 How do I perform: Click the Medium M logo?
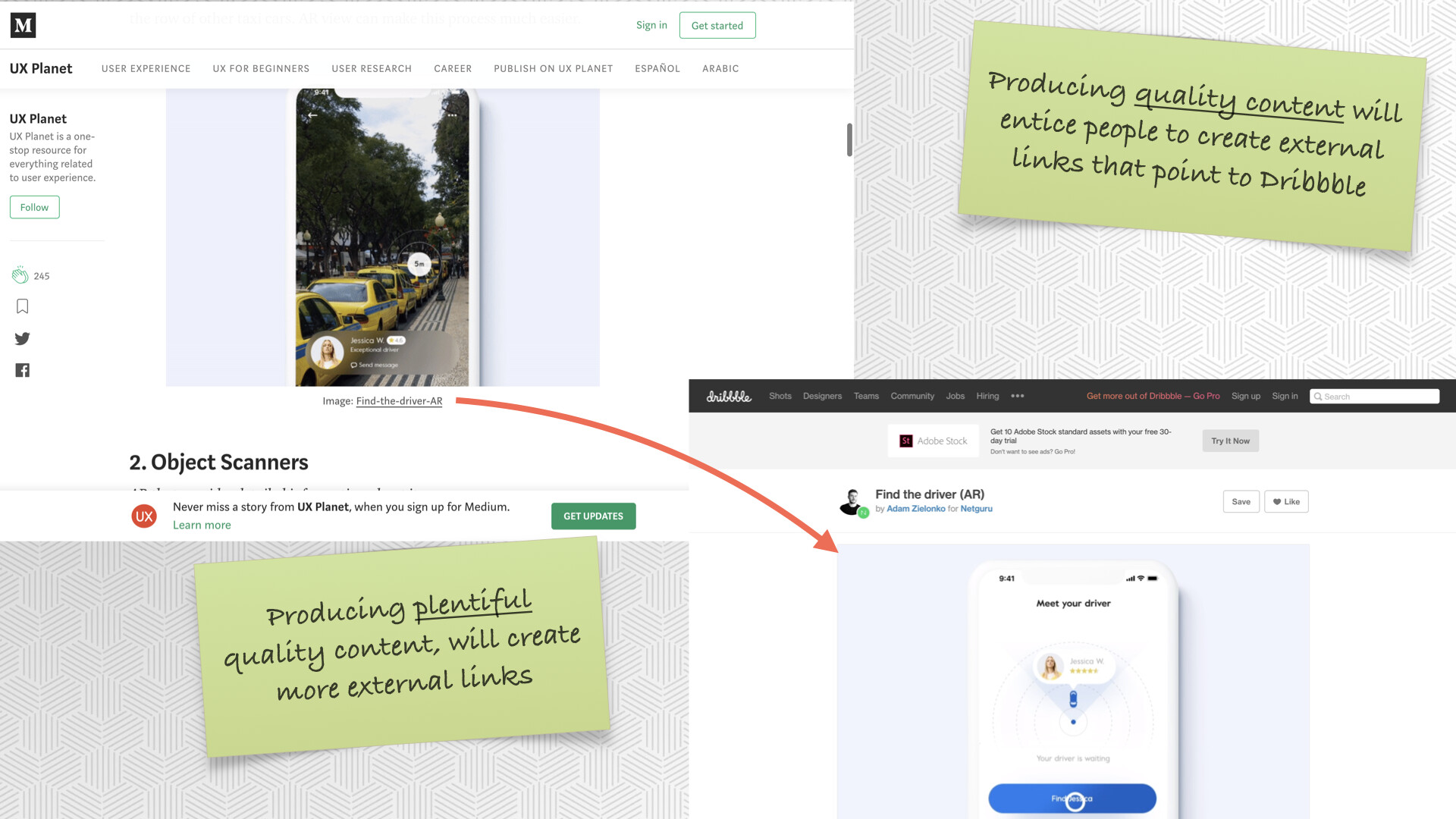tap(23, 25)
